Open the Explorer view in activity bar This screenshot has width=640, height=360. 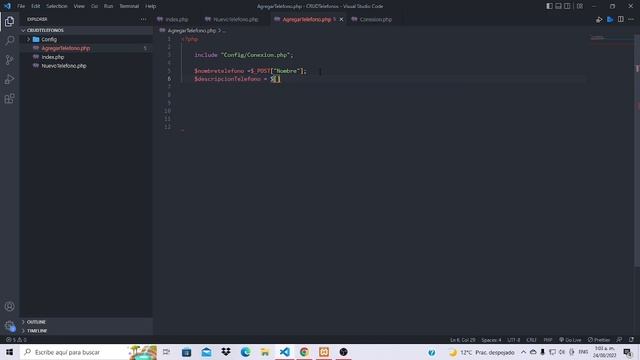(x=9, y=21)
